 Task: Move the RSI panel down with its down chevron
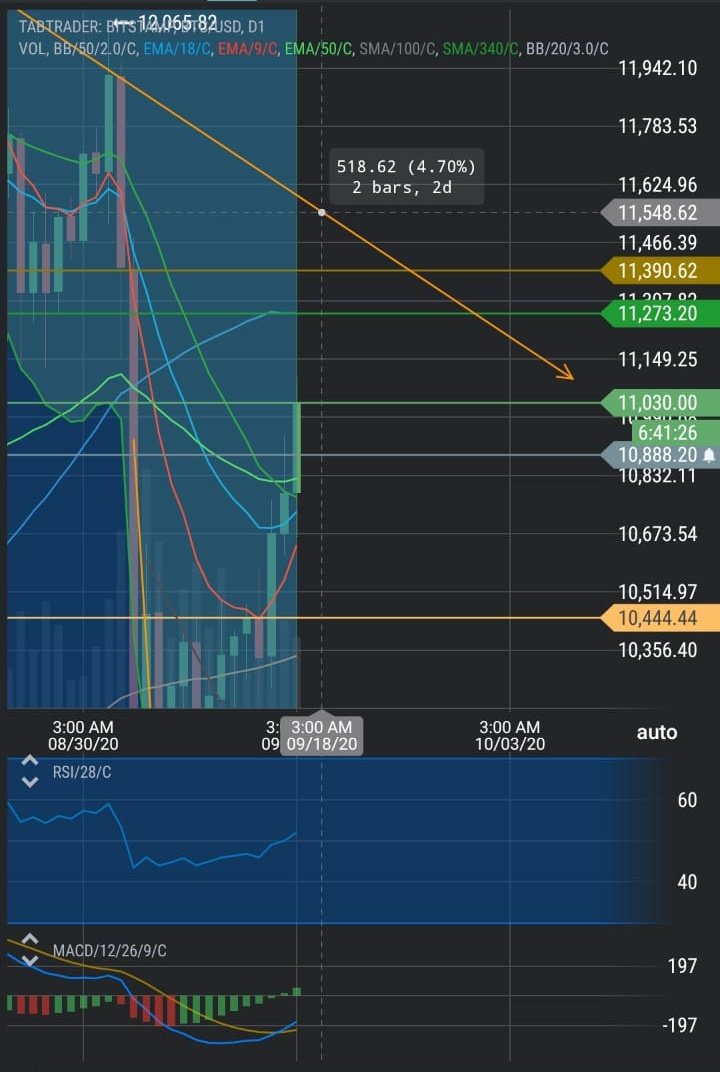pos(29,781)
